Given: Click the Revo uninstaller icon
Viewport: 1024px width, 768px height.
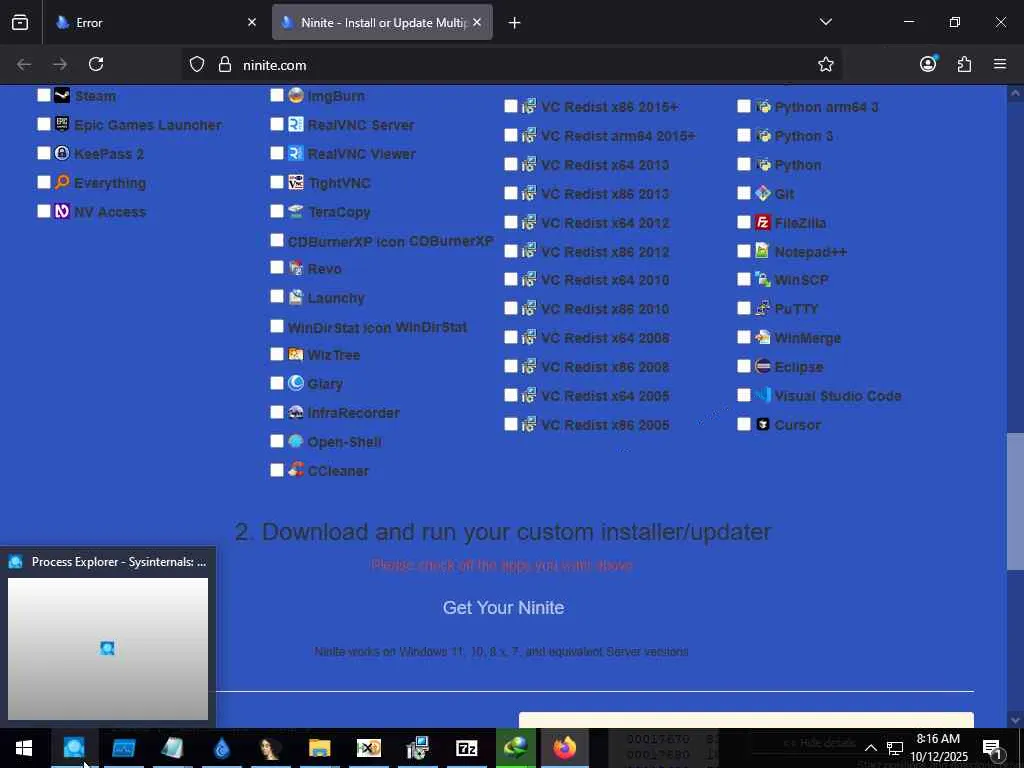Looking at the screenshot, I should pyautogui.click(x=296, y=268).
